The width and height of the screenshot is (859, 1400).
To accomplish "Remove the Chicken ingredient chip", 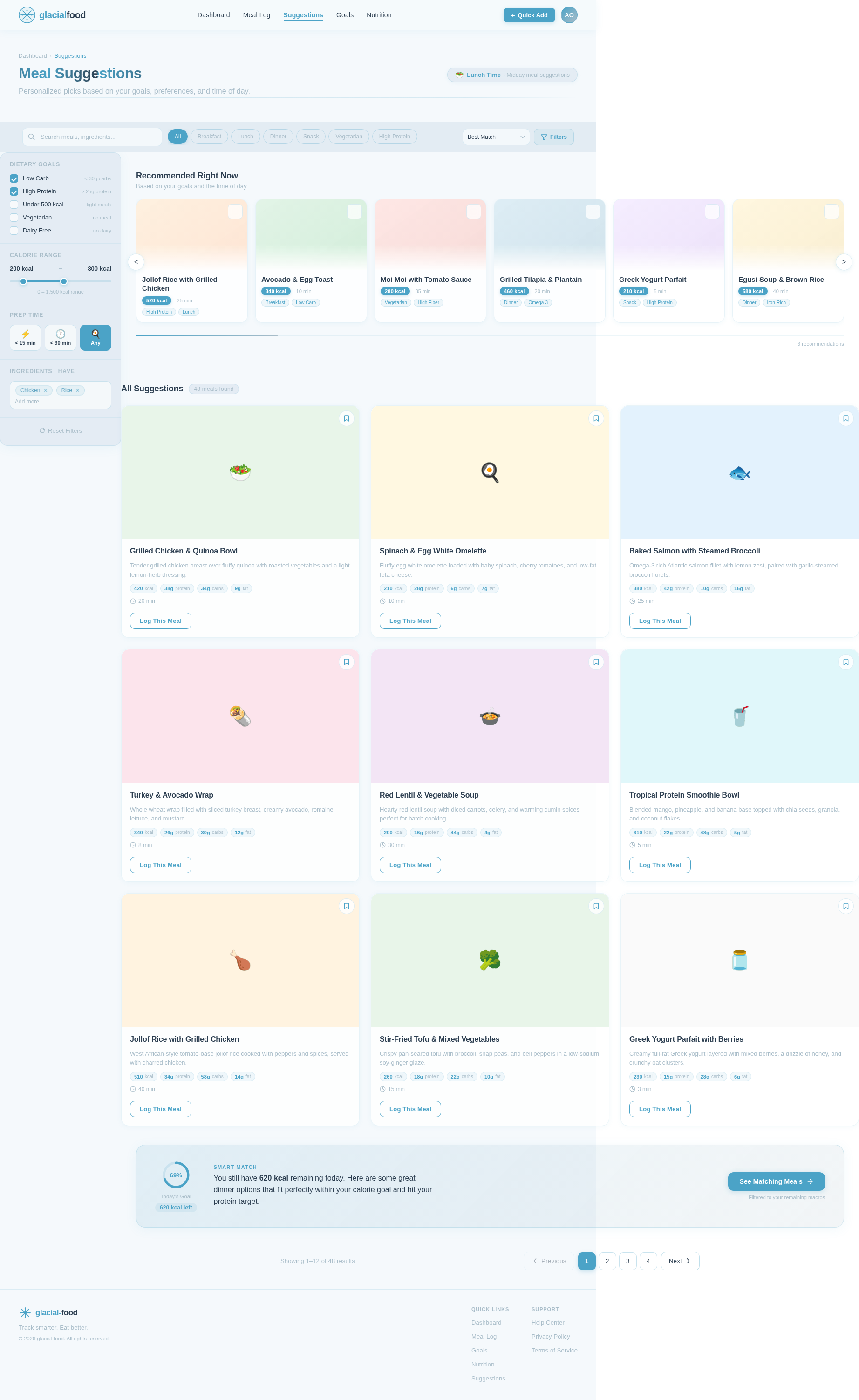I will (46, 390).
